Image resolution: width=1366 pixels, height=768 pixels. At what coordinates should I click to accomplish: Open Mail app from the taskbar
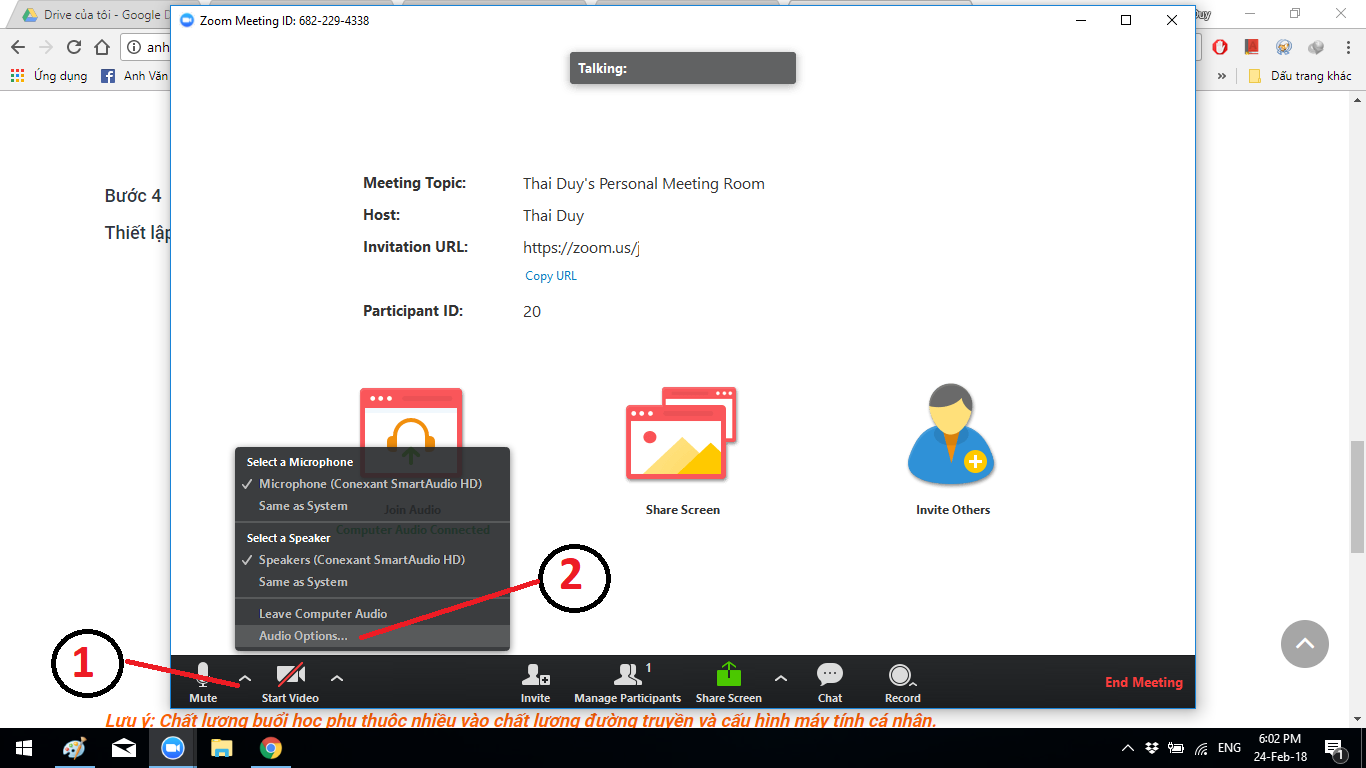pos(124,748)
